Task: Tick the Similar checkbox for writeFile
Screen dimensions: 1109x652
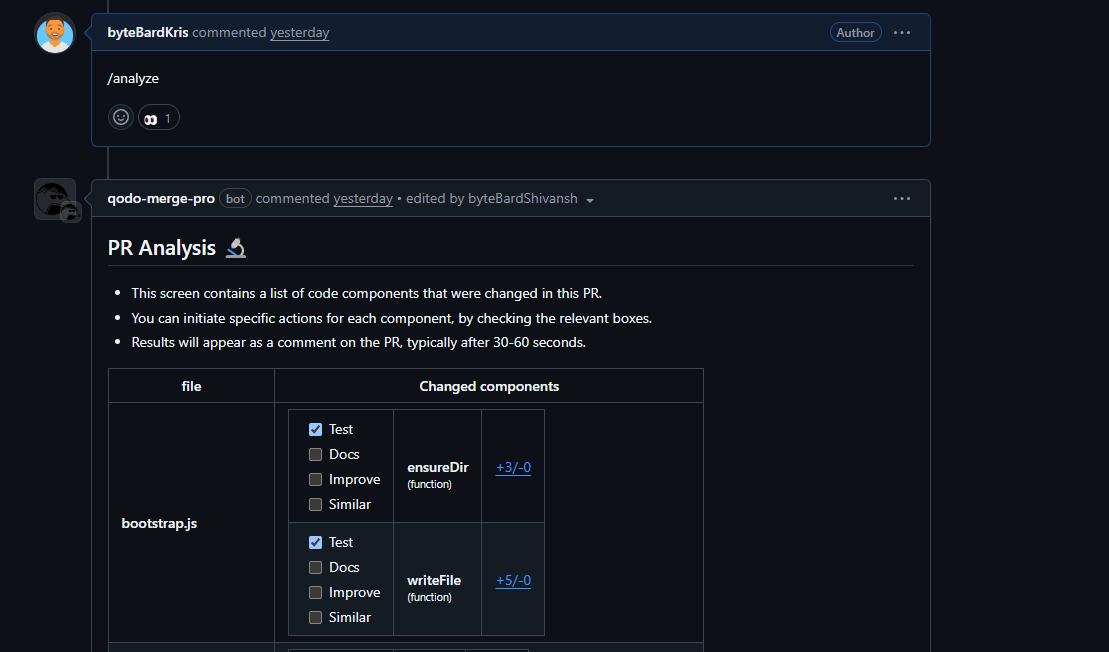Action: [316, 617]
